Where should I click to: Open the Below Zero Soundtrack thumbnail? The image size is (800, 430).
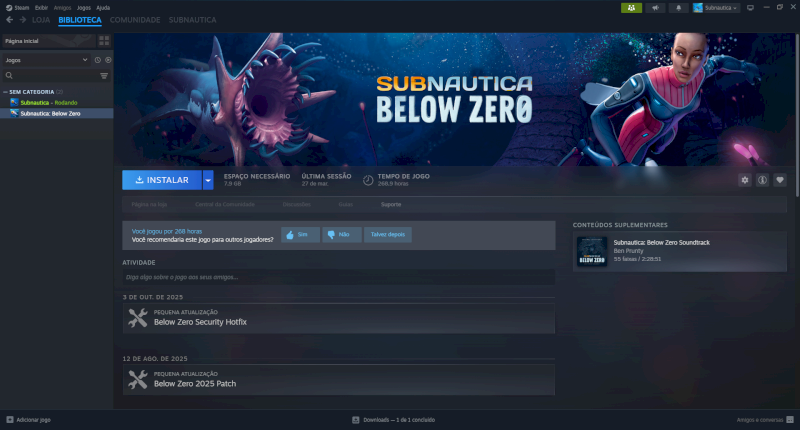592,251
